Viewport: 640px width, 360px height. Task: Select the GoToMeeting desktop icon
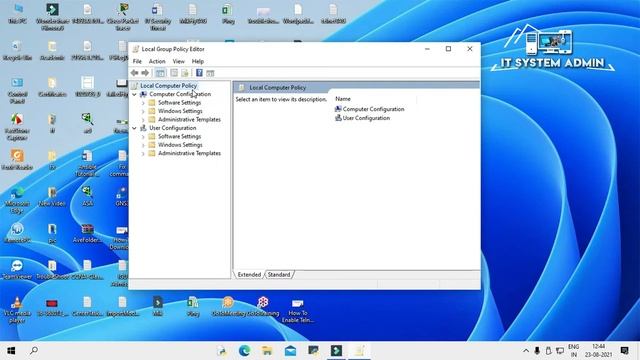pyautogui.click(x=229, y=307)
